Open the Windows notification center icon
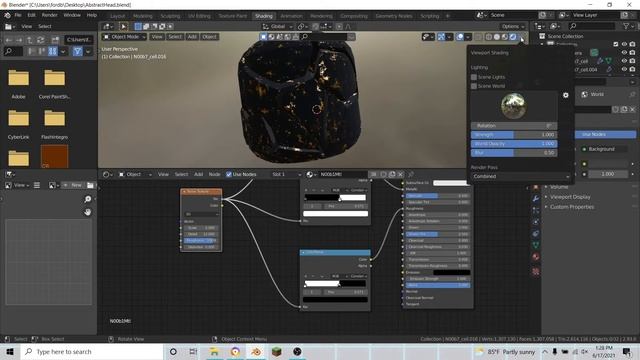 pyautogui.click(x=627, y=352)
